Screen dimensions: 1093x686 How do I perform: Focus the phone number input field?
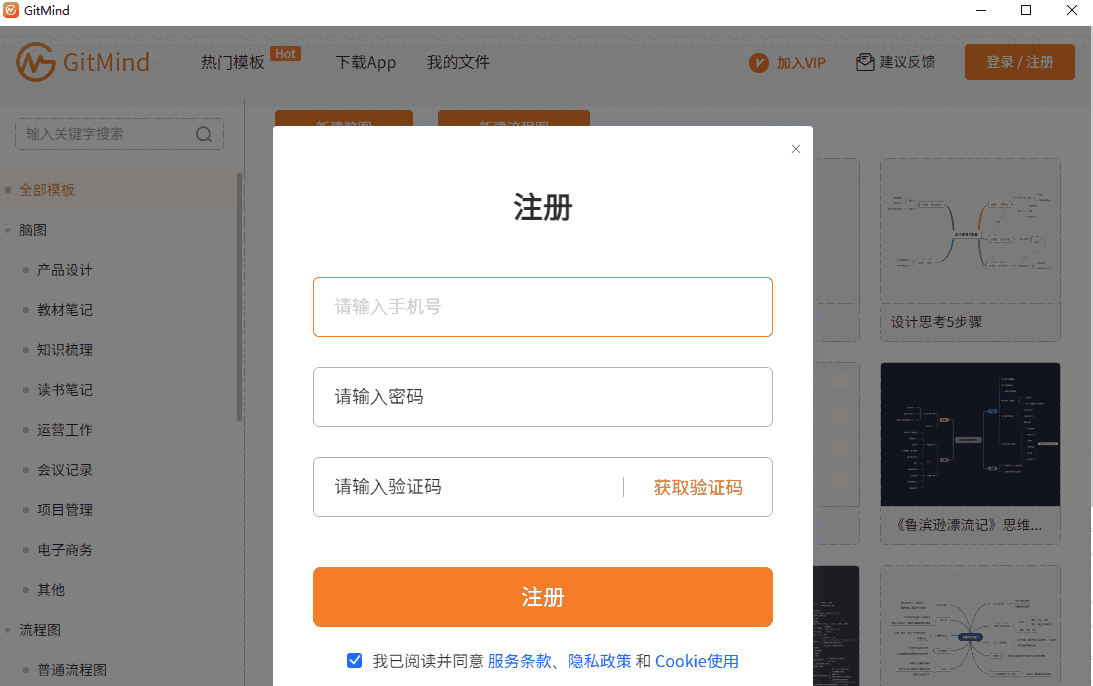point(542,307)
